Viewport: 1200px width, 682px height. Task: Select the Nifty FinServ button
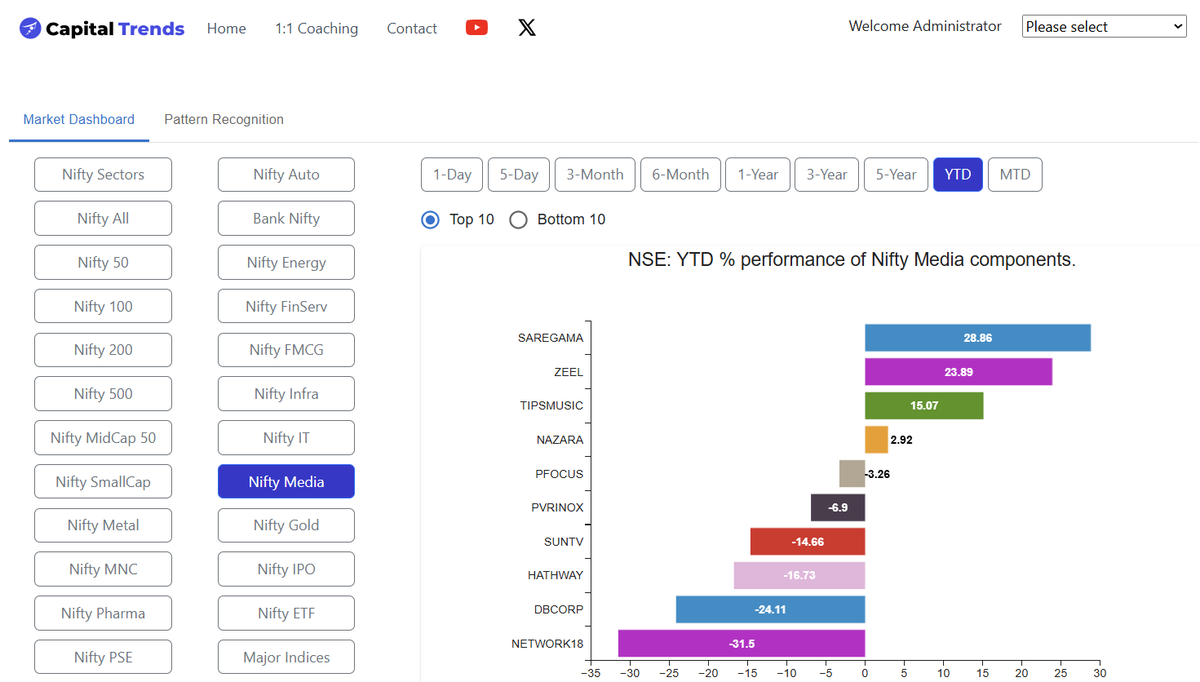(286, 306)
